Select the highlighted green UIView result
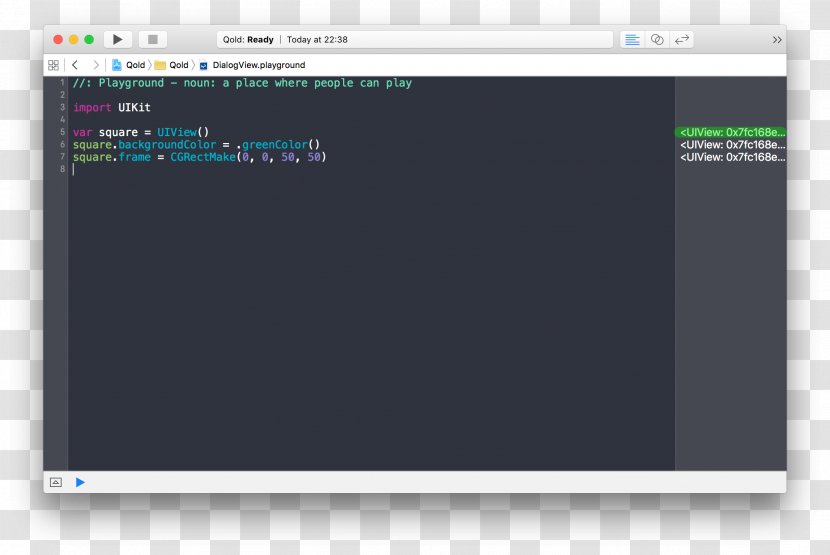 point(732,132)
